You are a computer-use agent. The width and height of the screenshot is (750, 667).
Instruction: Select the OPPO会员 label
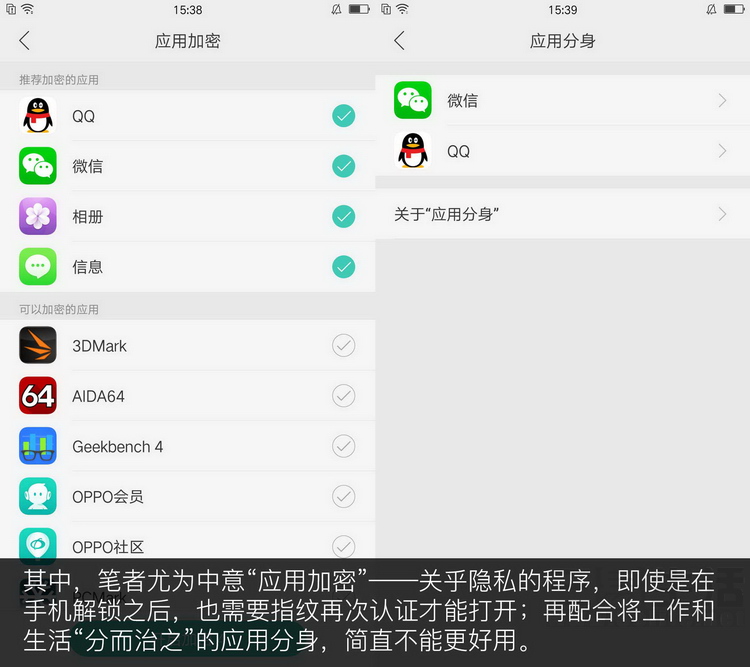108,497
